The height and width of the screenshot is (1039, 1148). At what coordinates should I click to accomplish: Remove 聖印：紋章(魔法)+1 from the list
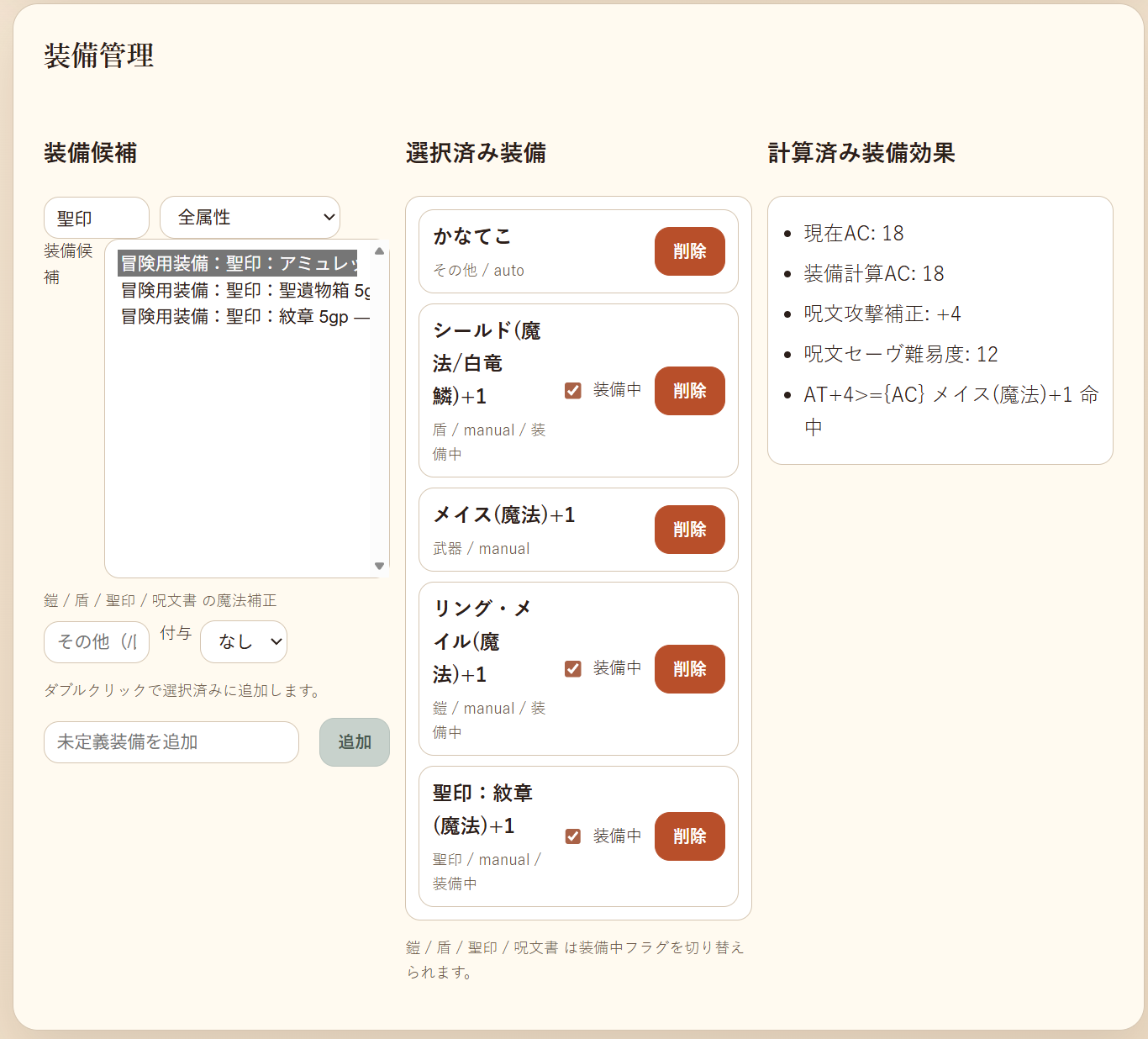pyautogui.click(x=689, y=836)
